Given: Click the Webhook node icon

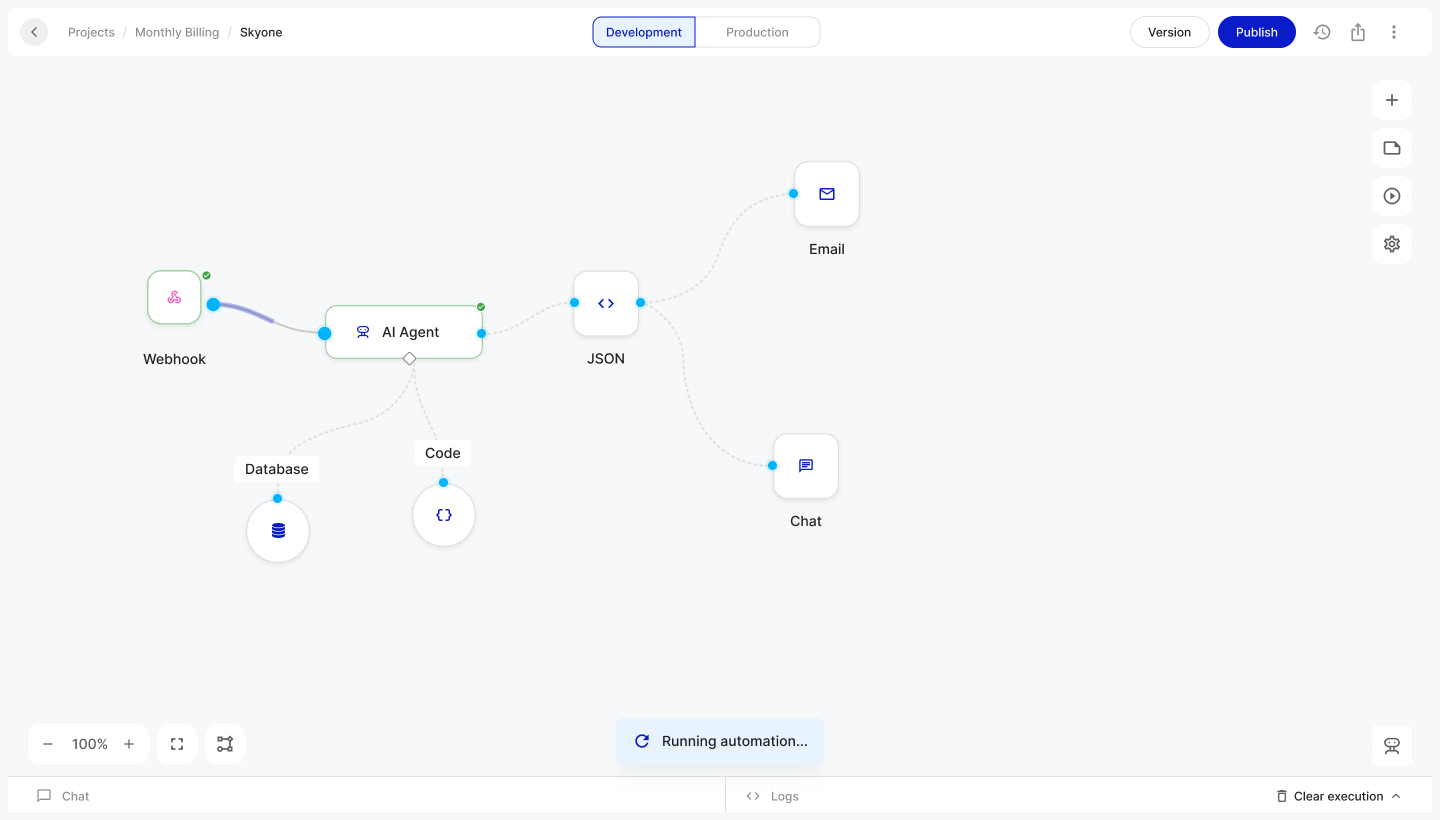Looking at the screenshot, I should click(174, 297).
